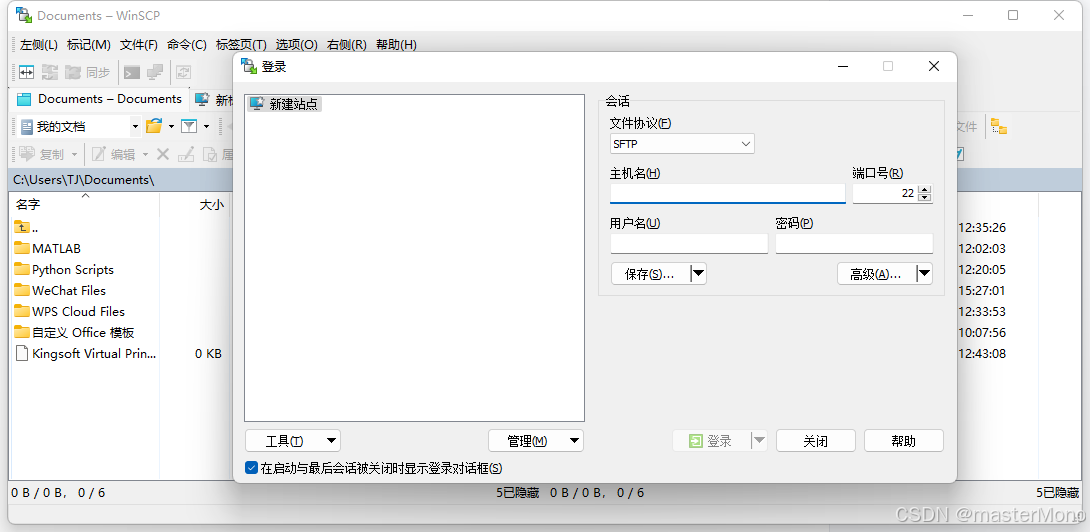This screenshot has height=532, width=1090.
Task: Expand the arrow beside open folder icon
Action: [171, 127]
